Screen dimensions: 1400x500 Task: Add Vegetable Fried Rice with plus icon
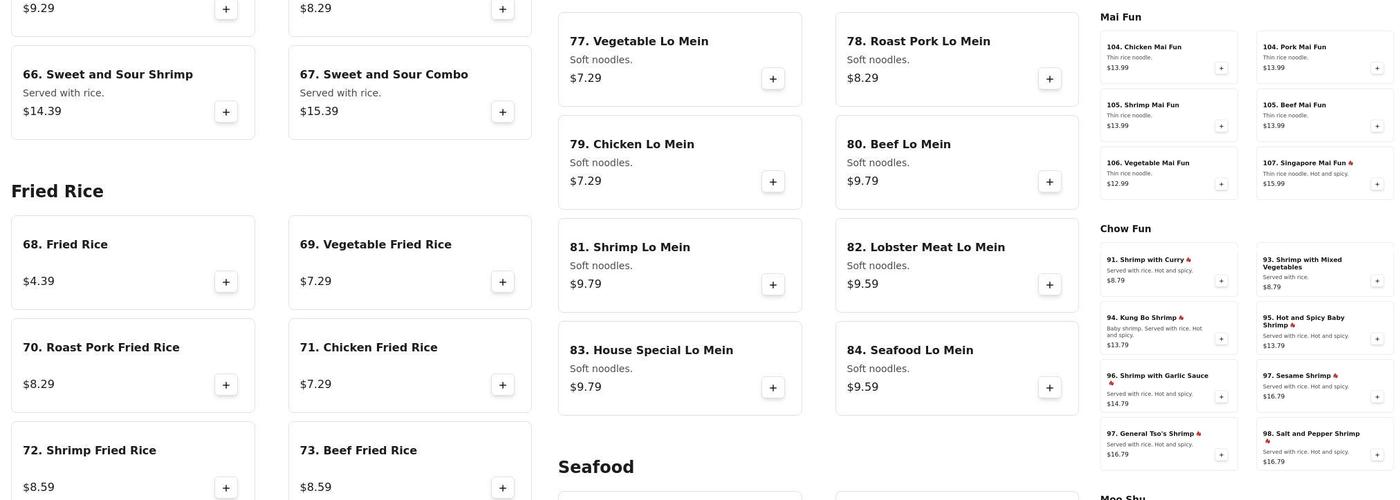503,282
